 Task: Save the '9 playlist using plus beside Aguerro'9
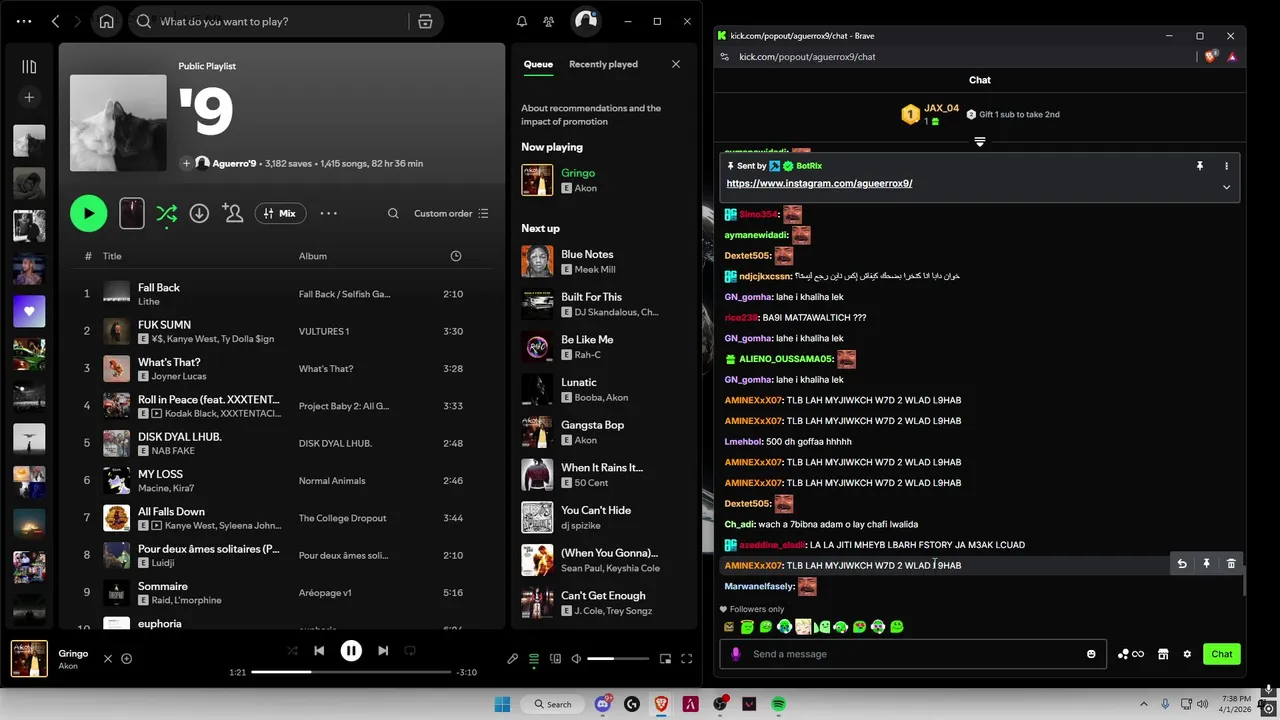coord(186,163)
